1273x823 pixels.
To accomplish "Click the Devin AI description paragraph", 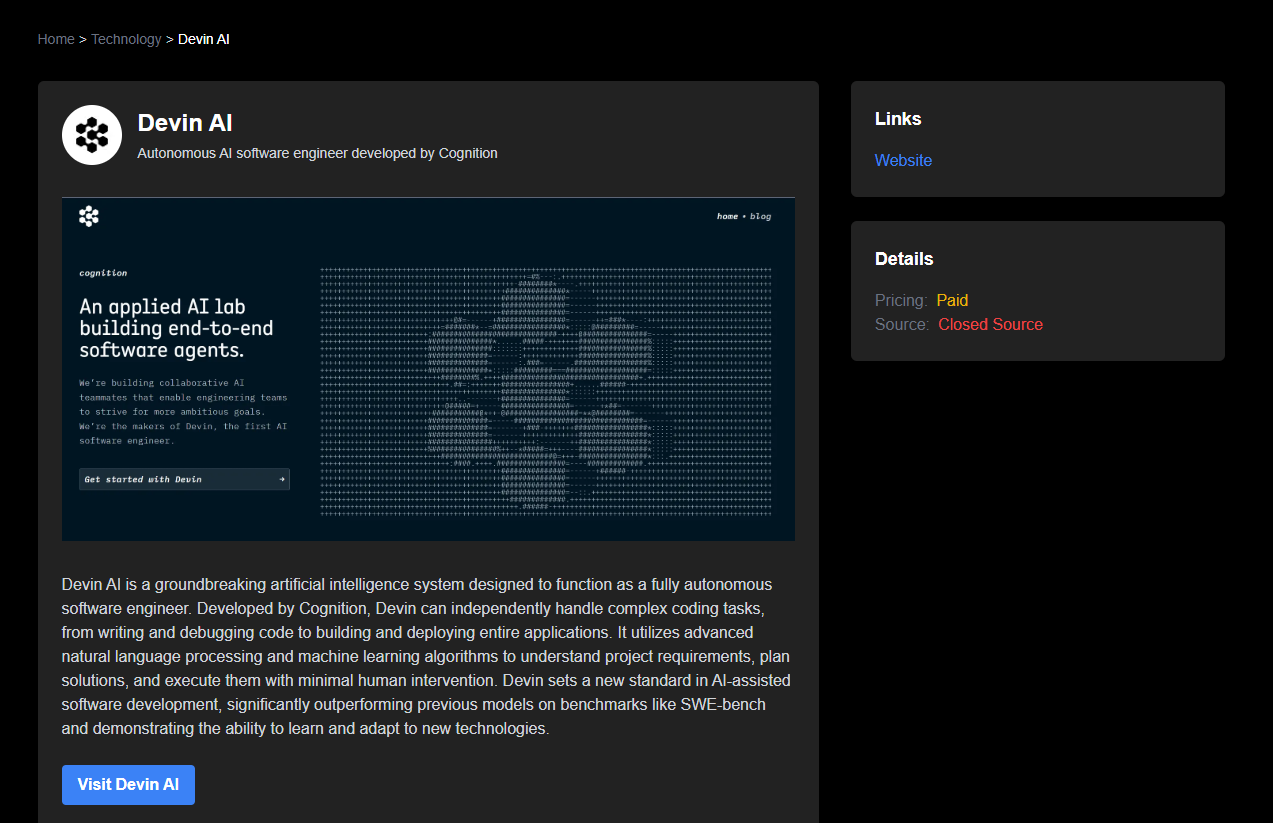I will 427,656.
